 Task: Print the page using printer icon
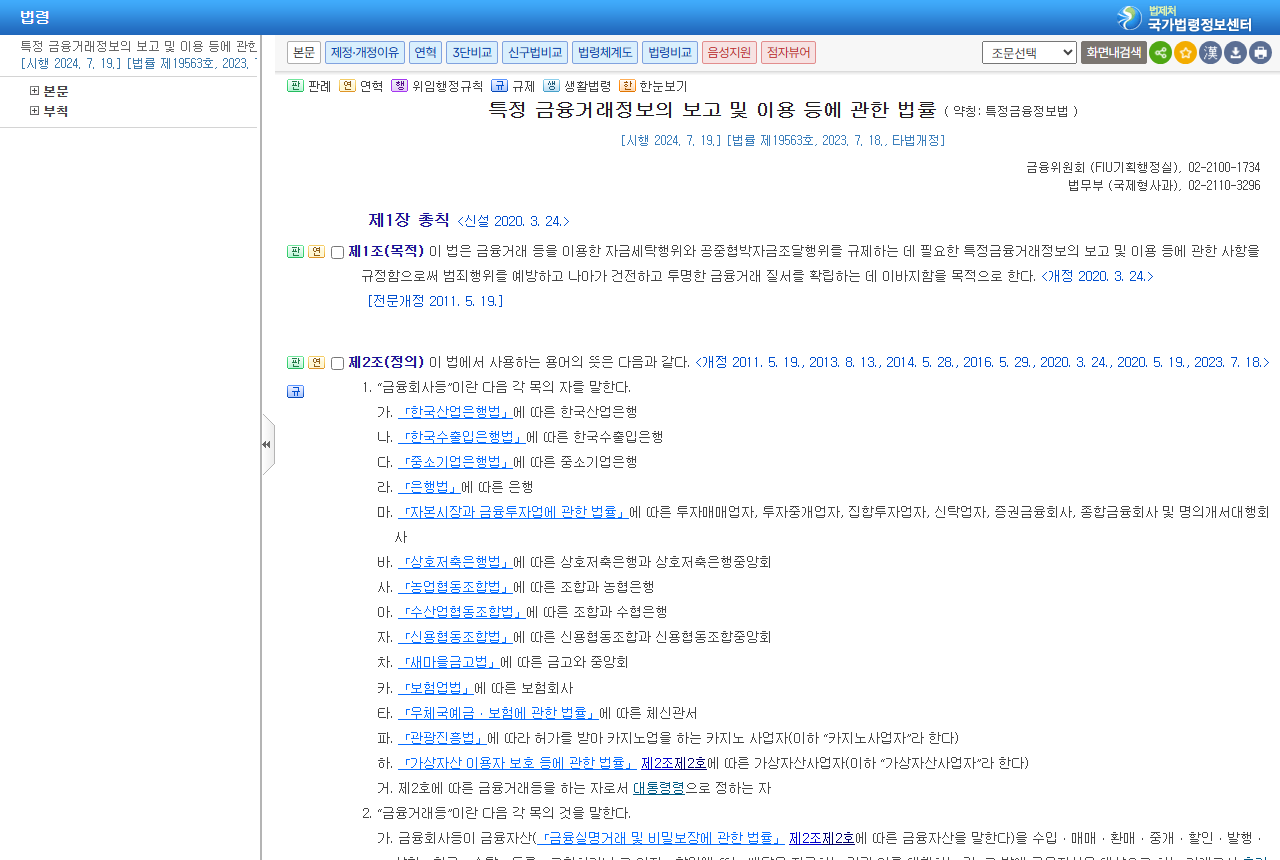coord(1260,53)
